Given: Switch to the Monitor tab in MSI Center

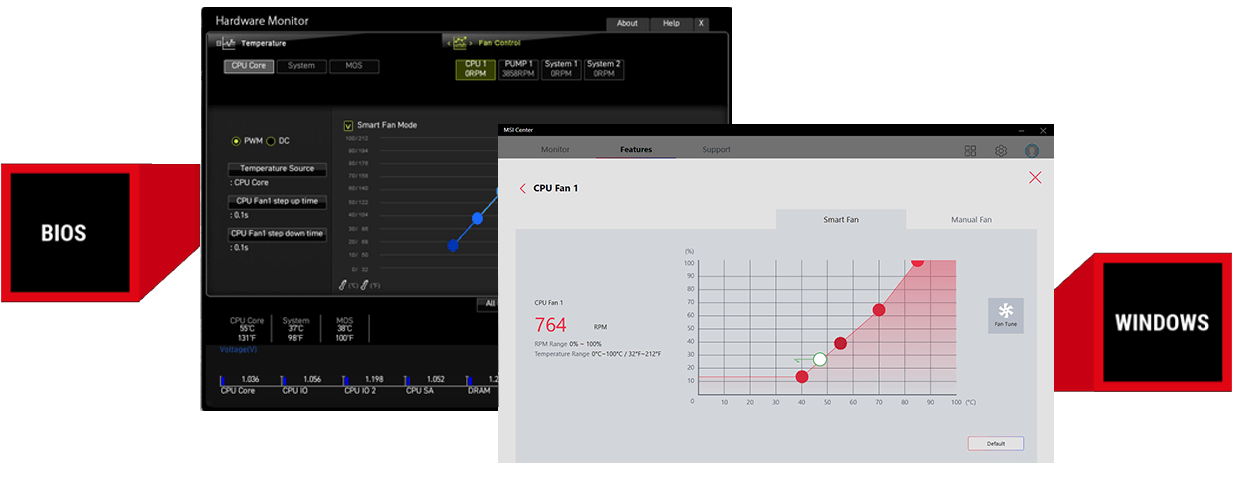Looking at the screenshot, I should (x=555, y=150).
